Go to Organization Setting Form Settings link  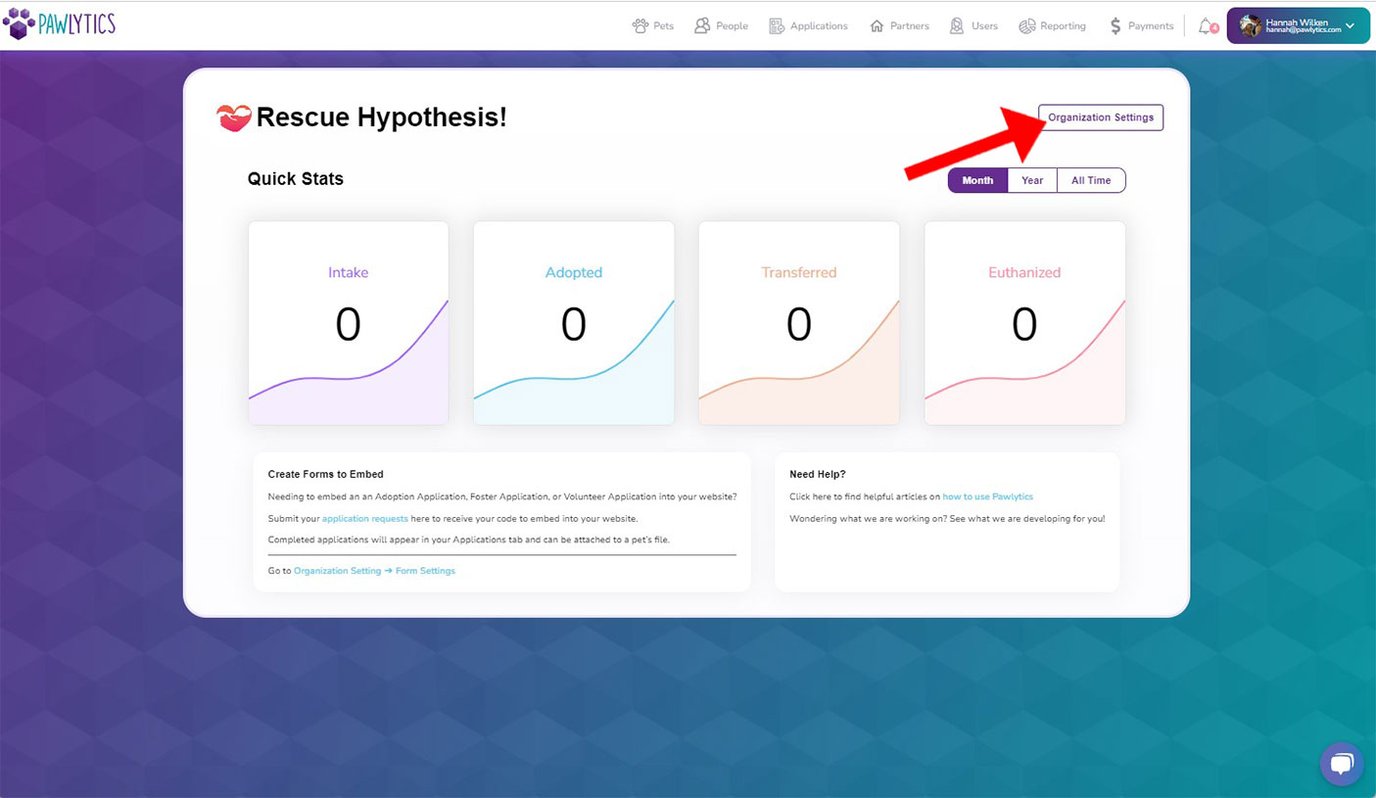pyautogui.click(x=374, y=571)
